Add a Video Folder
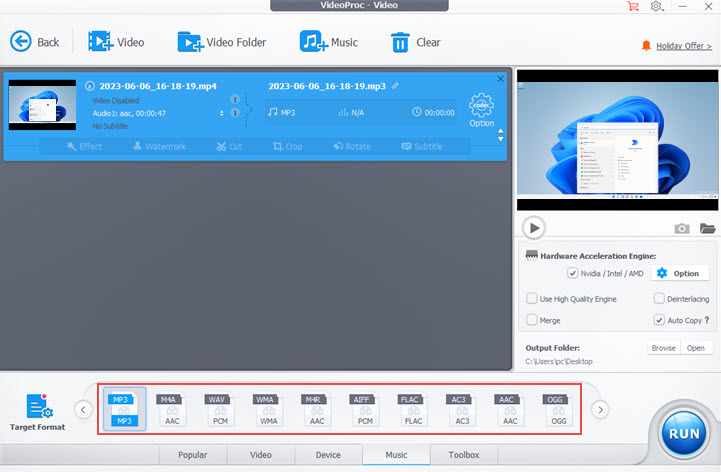Image resolution: width=721 pixels, height=472 pixels. pyautogui.click(x=222, y=42)
